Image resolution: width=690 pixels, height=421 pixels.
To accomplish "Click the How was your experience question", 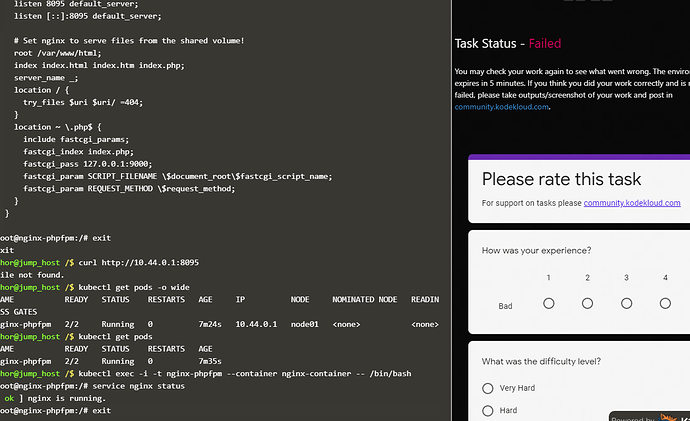I will click(x=536, y=250).
